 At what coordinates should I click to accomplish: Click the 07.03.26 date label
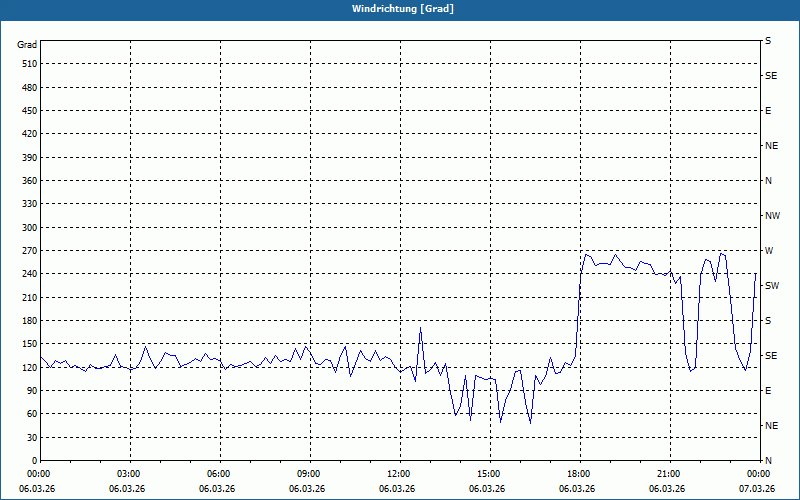click(x=757, y=489)
